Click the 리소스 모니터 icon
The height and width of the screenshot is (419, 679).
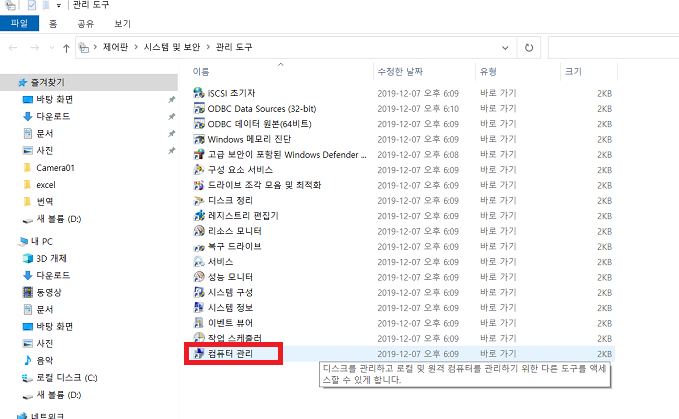199,231
